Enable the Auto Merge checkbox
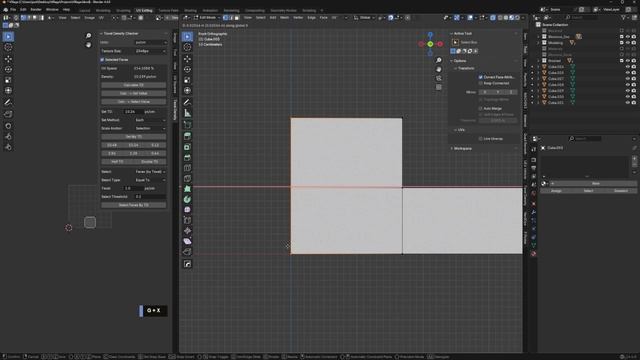The width and height of the screenshot is (640, 360). pyautogui.click(x=481, y=109)
